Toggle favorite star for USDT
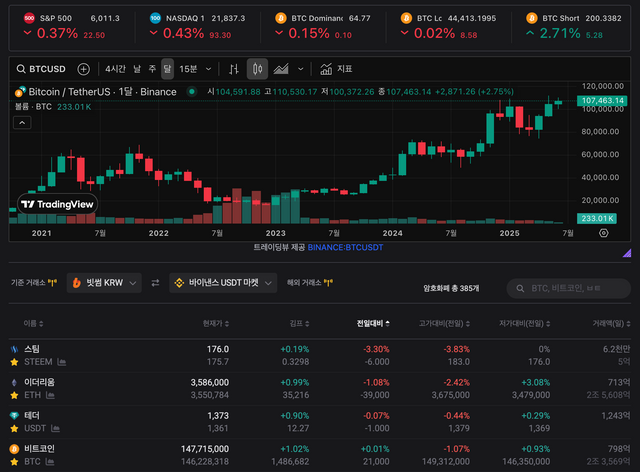Image resolution: width=640 pixels, height=472 pixels. pyautogui.click(x=14, y=428)
